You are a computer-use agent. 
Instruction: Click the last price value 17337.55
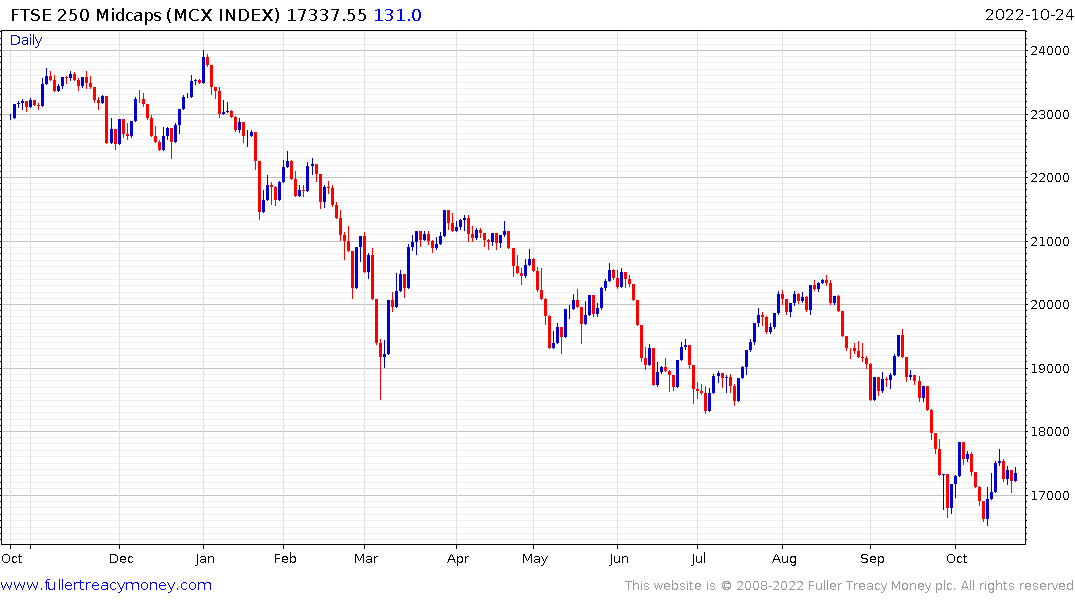click(x=327, y=15)
